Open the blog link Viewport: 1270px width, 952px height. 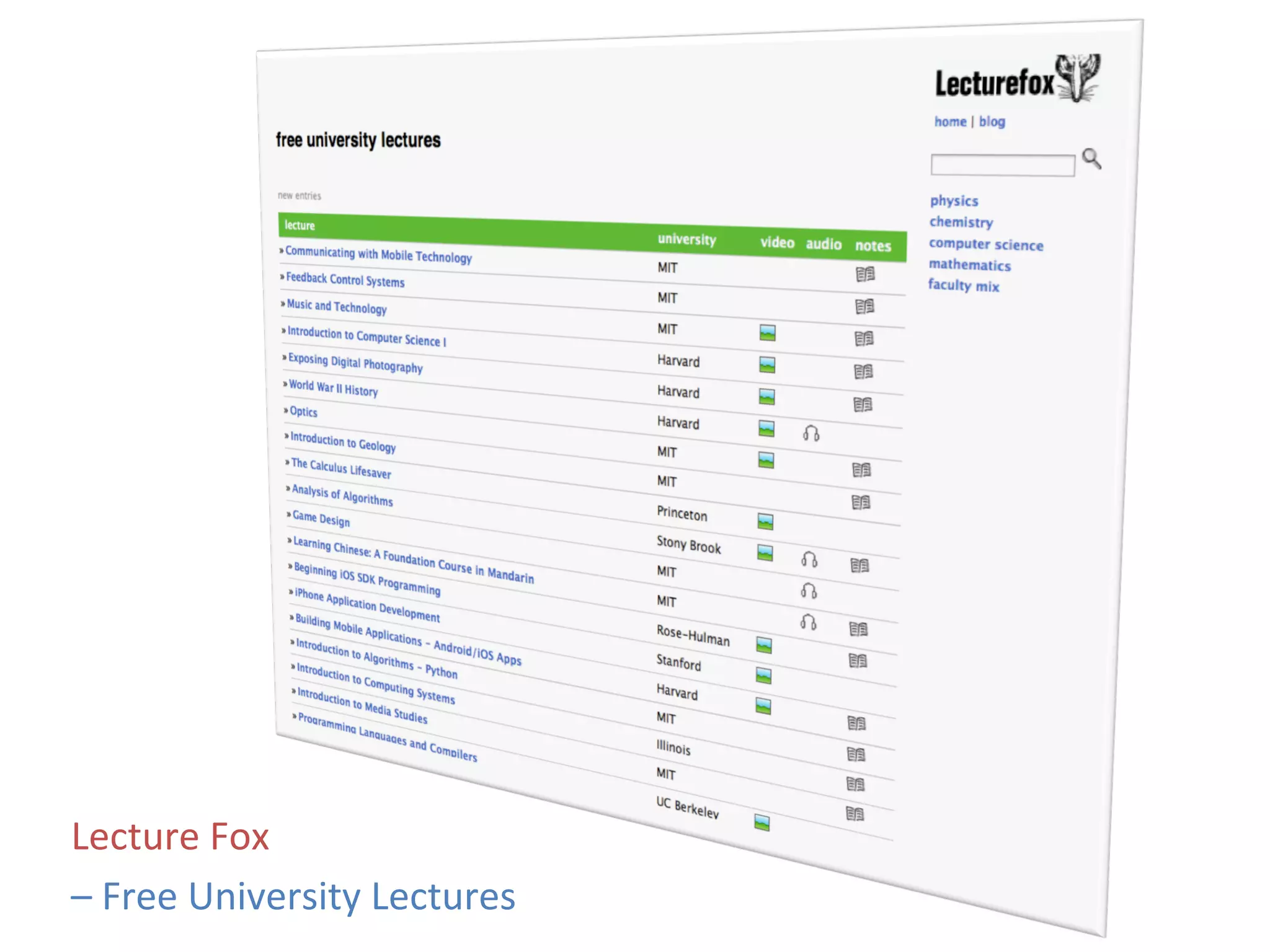coord(992,121)
